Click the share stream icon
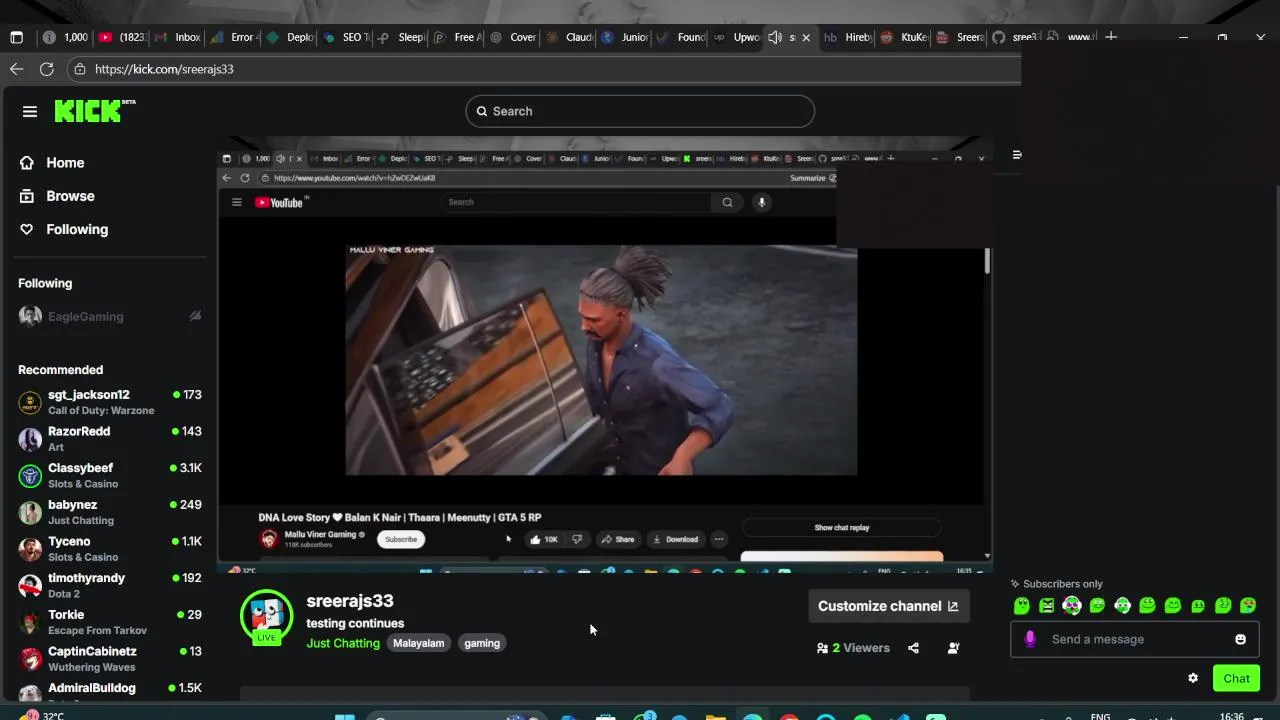 pos(913,648)
